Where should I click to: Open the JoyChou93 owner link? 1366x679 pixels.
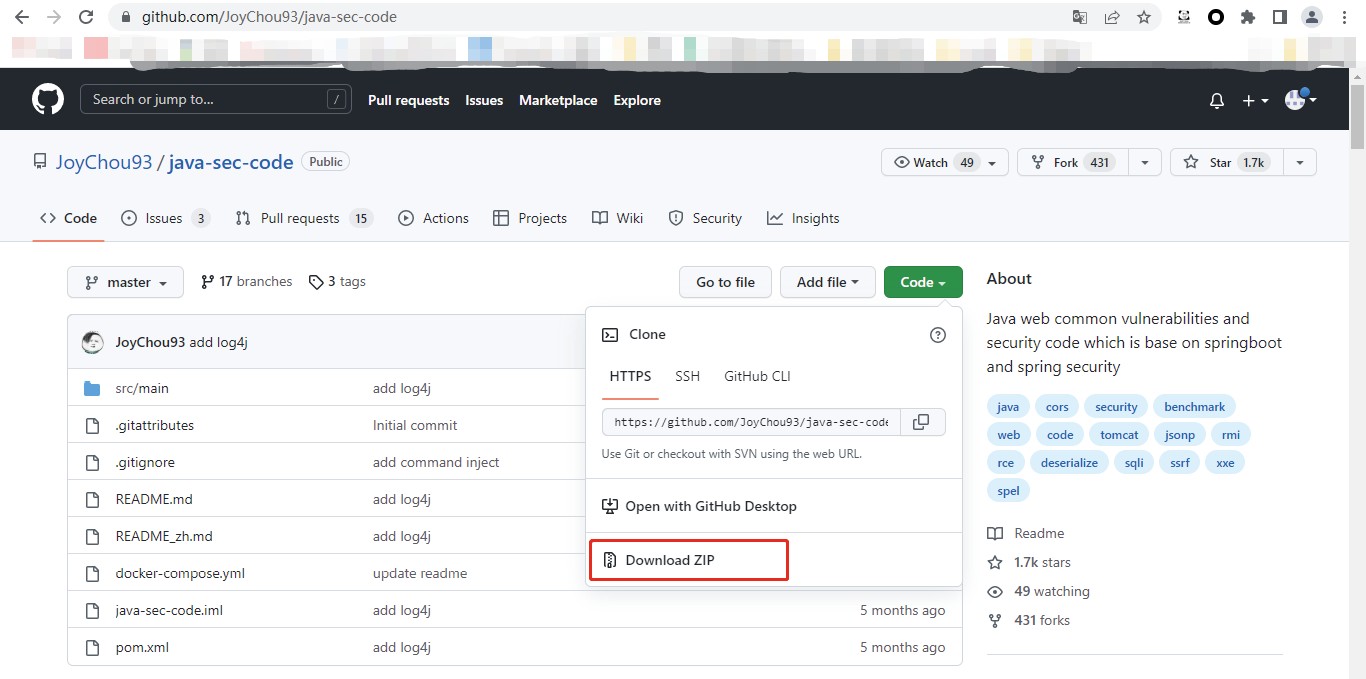(x=103, y=162)
